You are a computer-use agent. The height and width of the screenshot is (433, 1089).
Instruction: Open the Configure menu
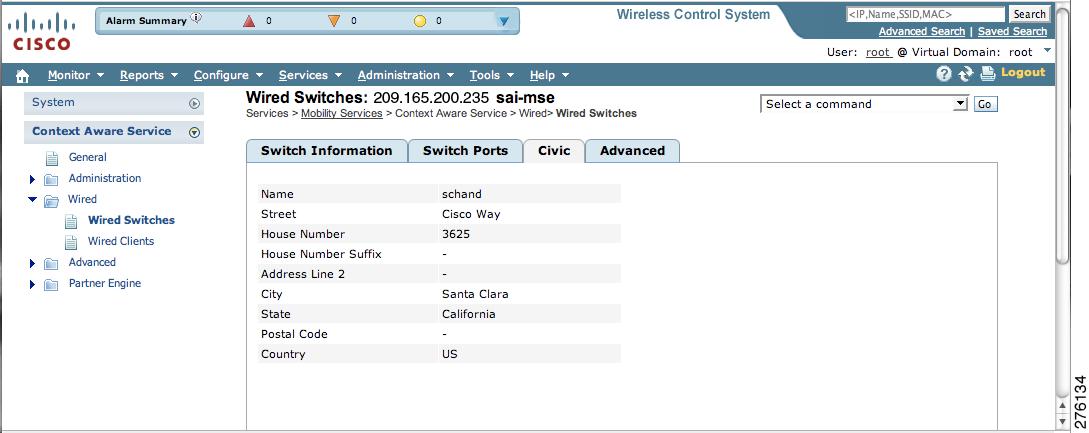pyautogui.click(x=228, y=75)
